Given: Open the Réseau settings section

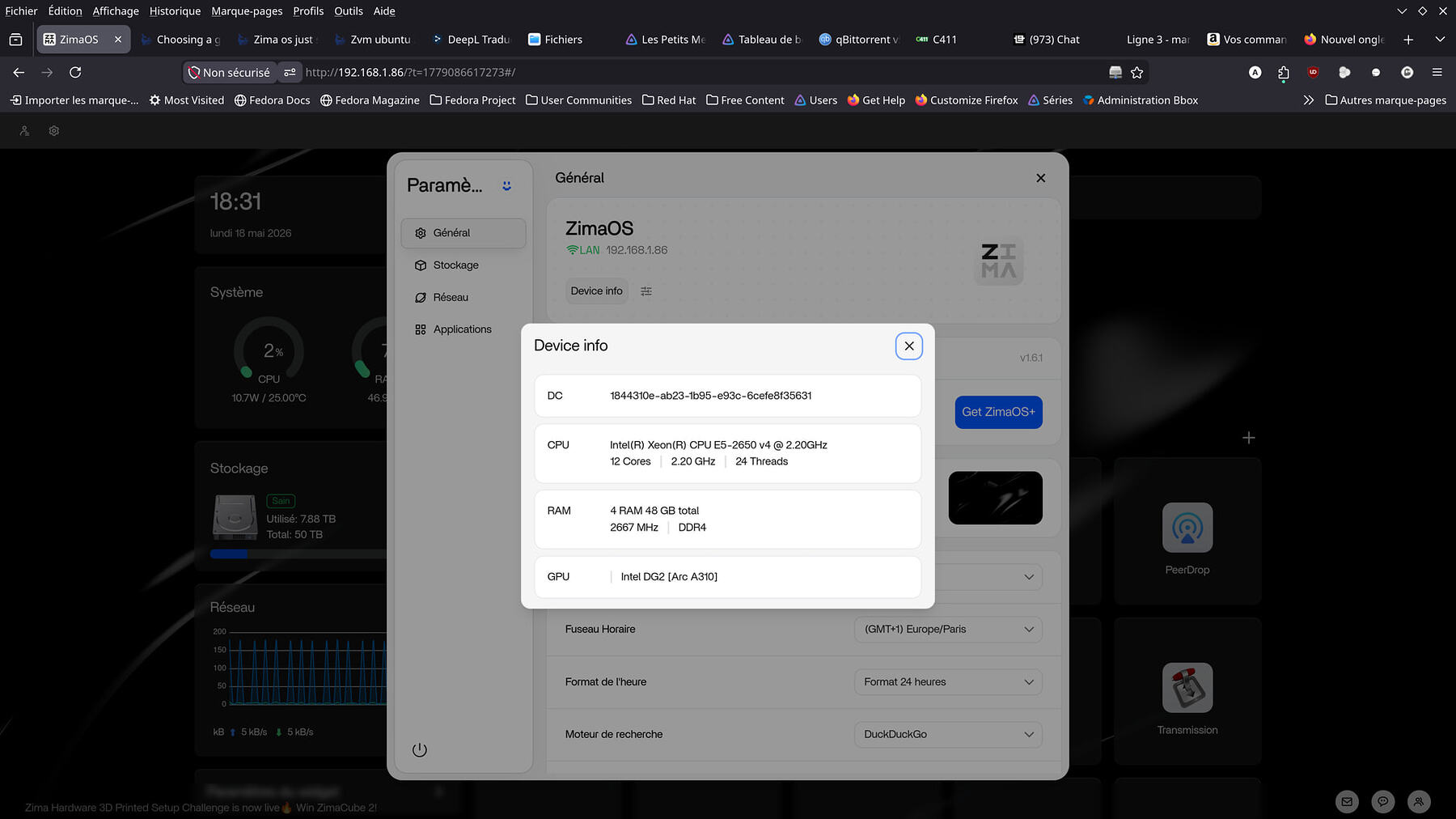Looking at the screenshot, I should point(463,297).
